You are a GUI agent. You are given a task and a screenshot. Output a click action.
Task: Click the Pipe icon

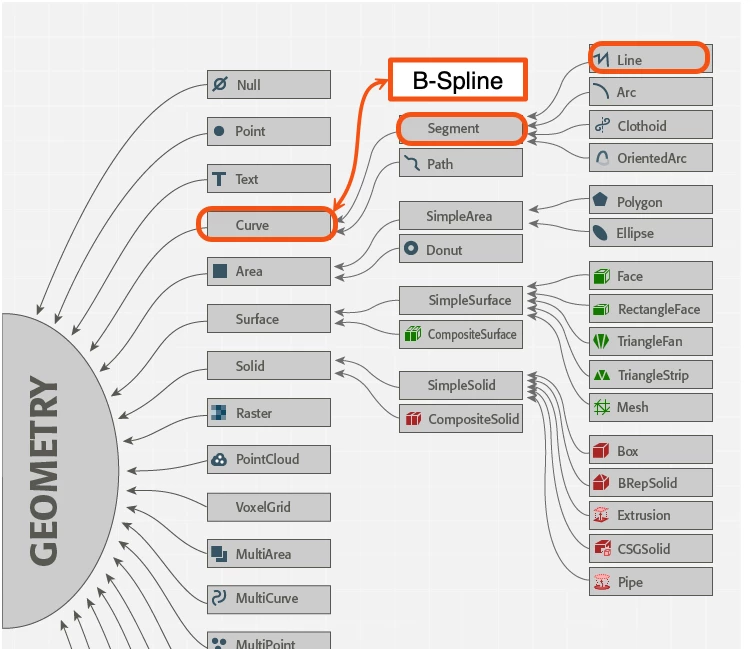point(602,582)
